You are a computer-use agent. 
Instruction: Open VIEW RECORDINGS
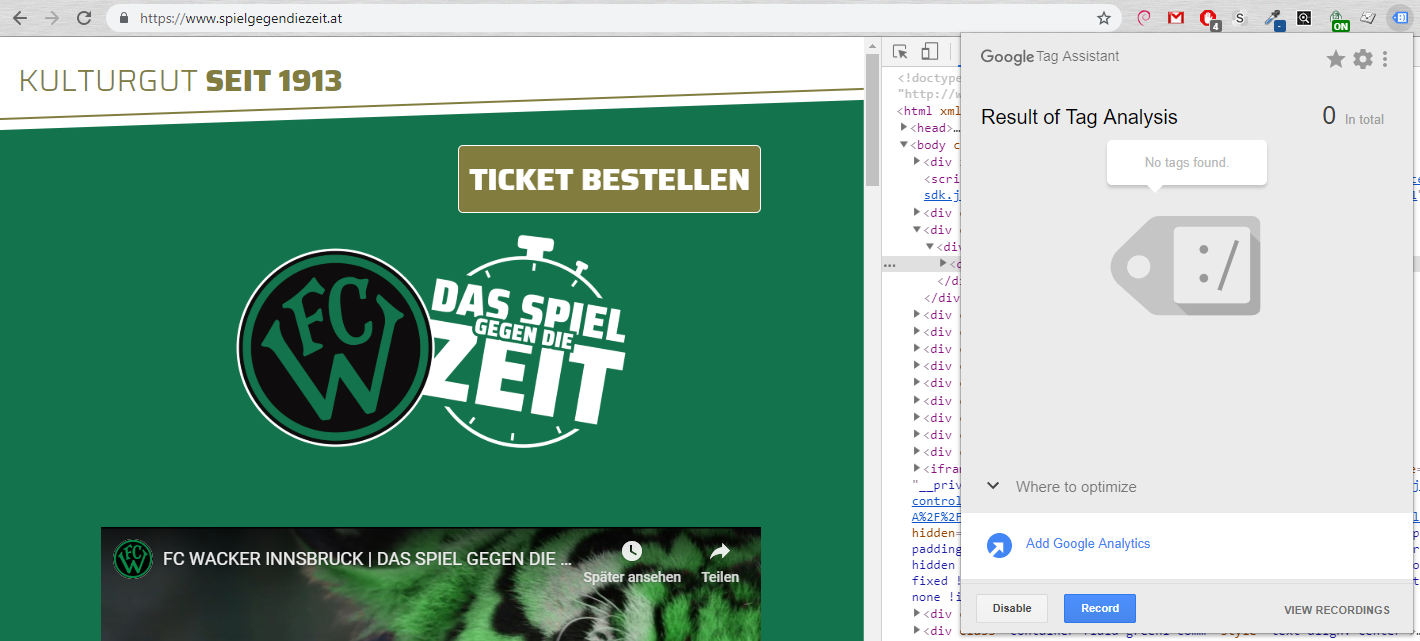(x=1336, y=610)
